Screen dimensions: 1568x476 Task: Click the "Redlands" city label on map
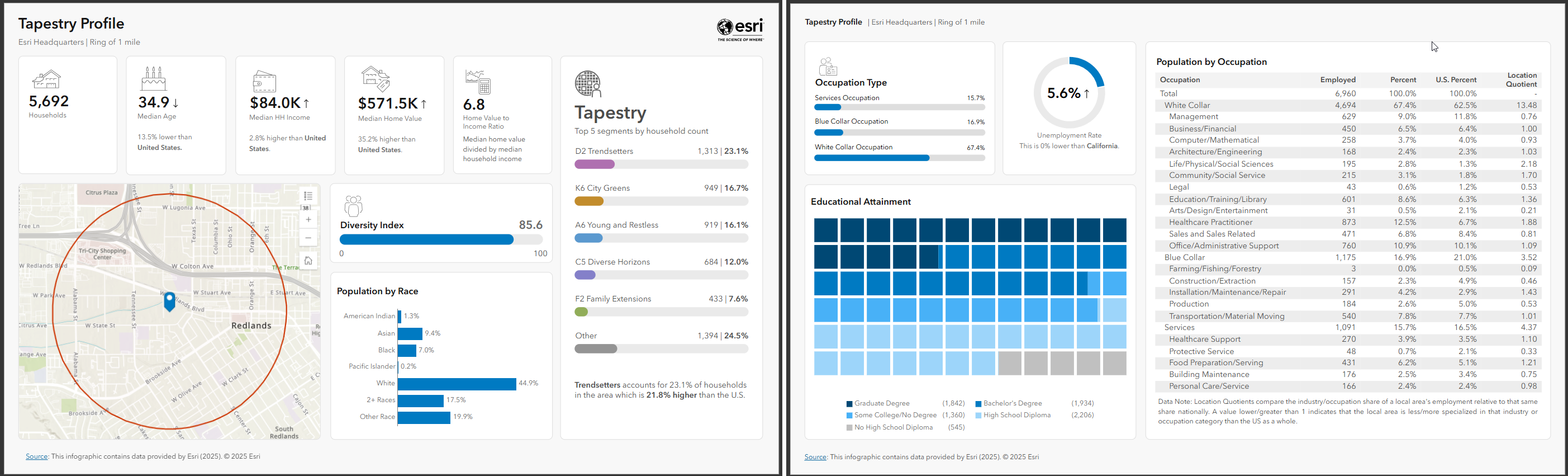[251, 326]
